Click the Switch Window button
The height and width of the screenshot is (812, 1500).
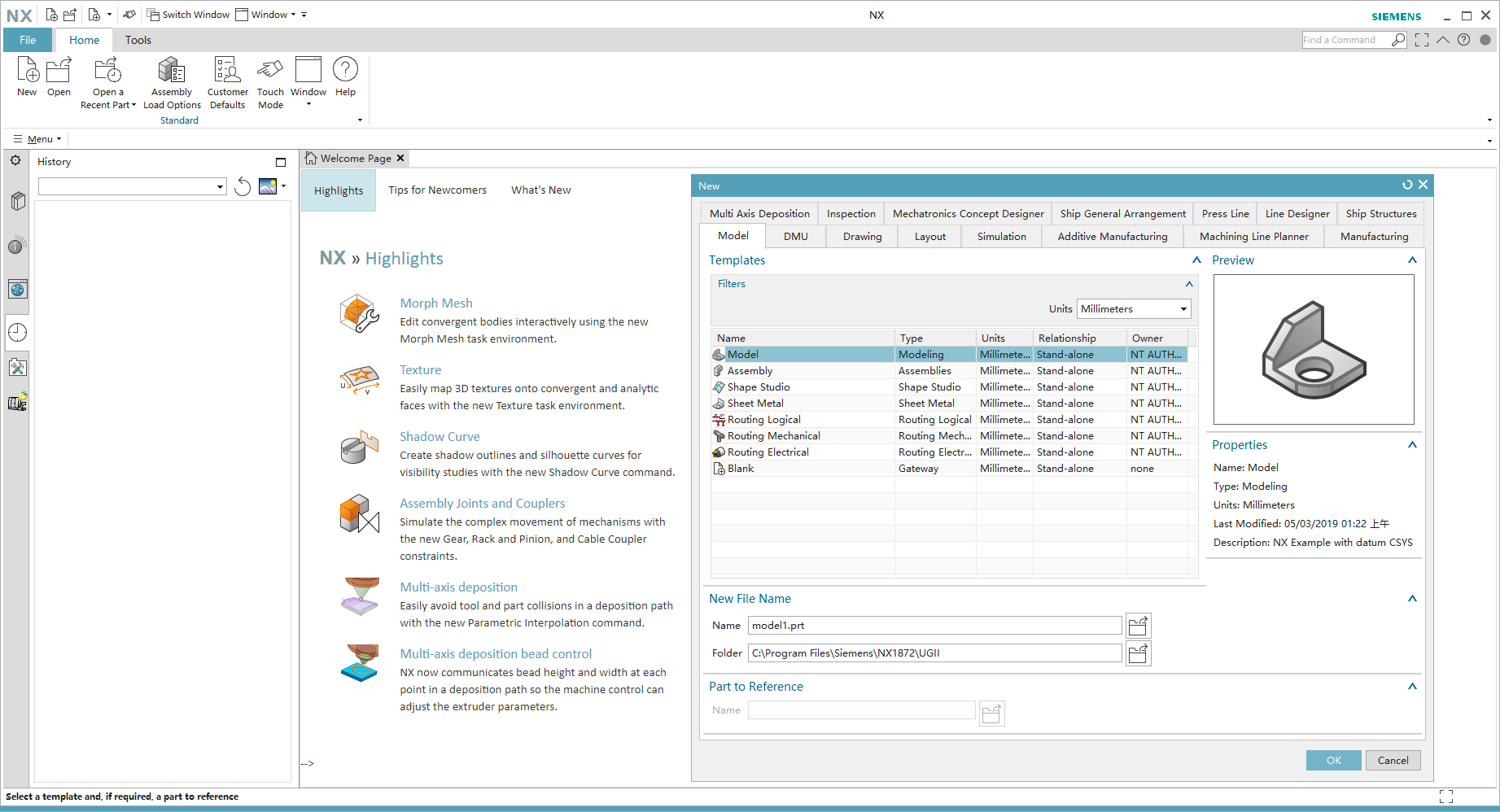(189, 15)
